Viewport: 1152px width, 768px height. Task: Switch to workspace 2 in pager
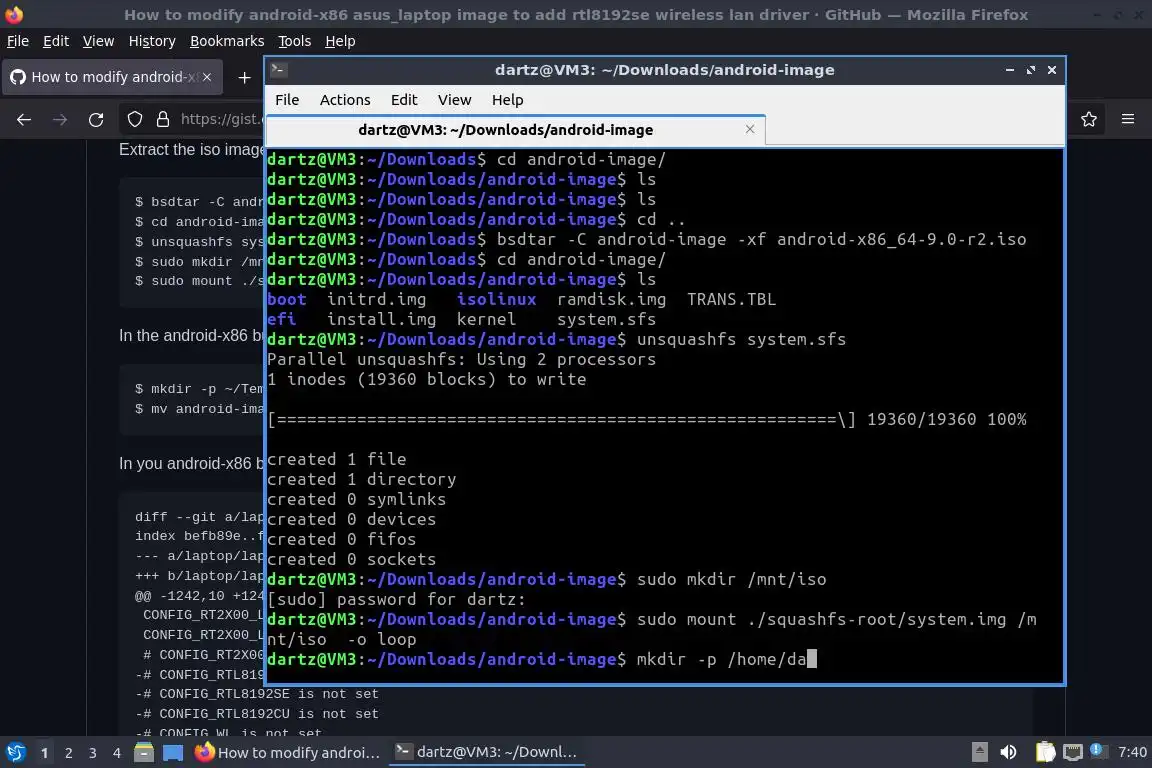(69, 753)
